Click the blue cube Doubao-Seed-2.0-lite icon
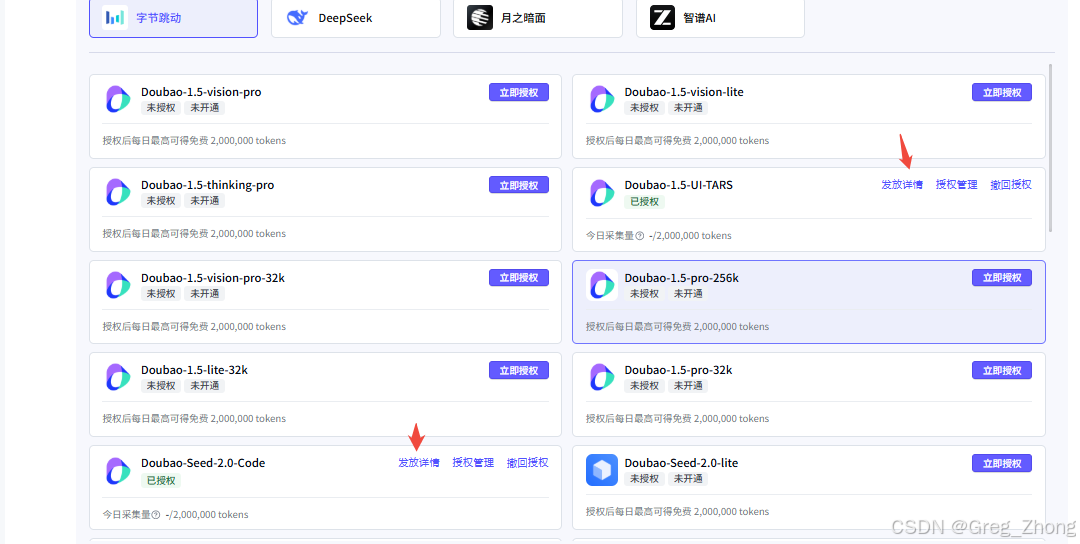Viewport: 1080px width, 544px height. coord(601,470)
